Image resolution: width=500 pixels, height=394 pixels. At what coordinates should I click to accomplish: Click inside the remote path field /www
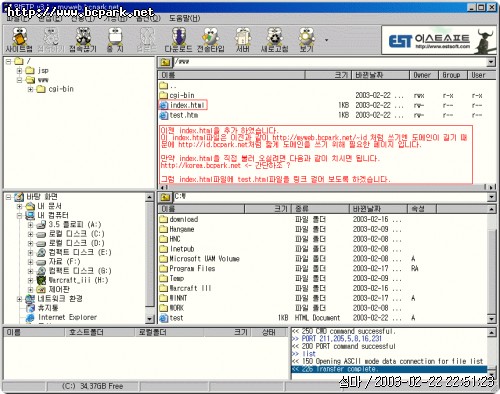point(330,62)
